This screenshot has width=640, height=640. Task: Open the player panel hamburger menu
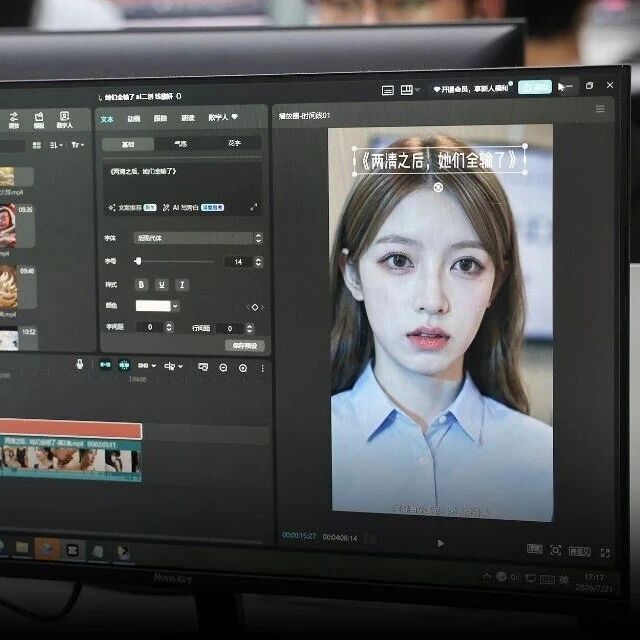click(x=600, y=108)
